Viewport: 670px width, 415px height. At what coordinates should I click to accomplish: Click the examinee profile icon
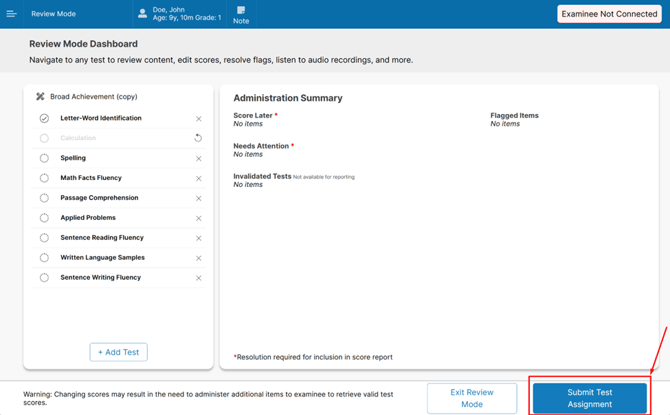point(143,14)
